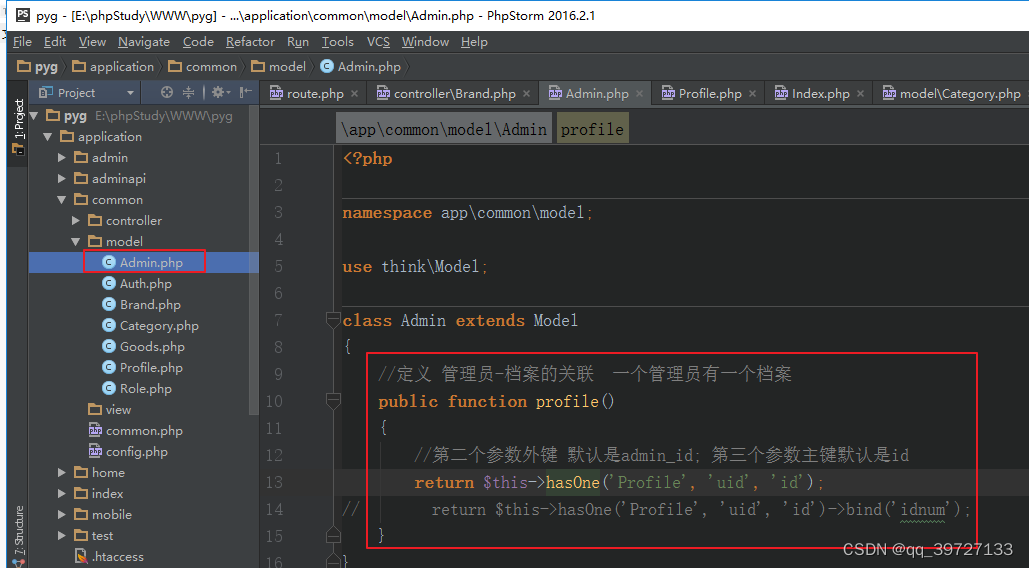The width and height of the screenshot is (1029, 568).
Task: Select config.php in the project tree
Action: point(129,451)
